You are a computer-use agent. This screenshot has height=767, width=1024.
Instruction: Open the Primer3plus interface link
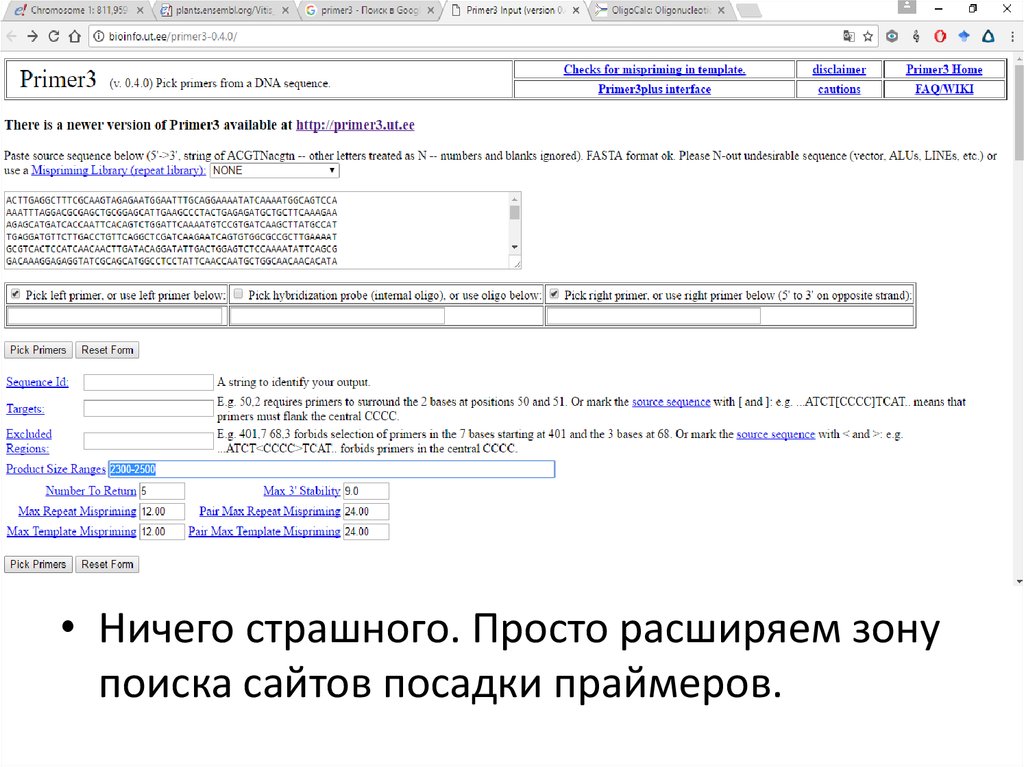654,89
